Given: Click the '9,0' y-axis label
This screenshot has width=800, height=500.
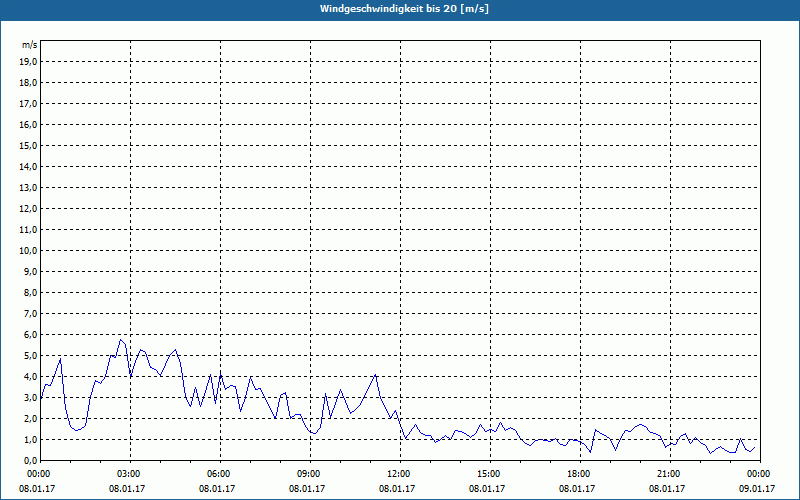Looking at the screenshot, I should [x=30, y=271].
